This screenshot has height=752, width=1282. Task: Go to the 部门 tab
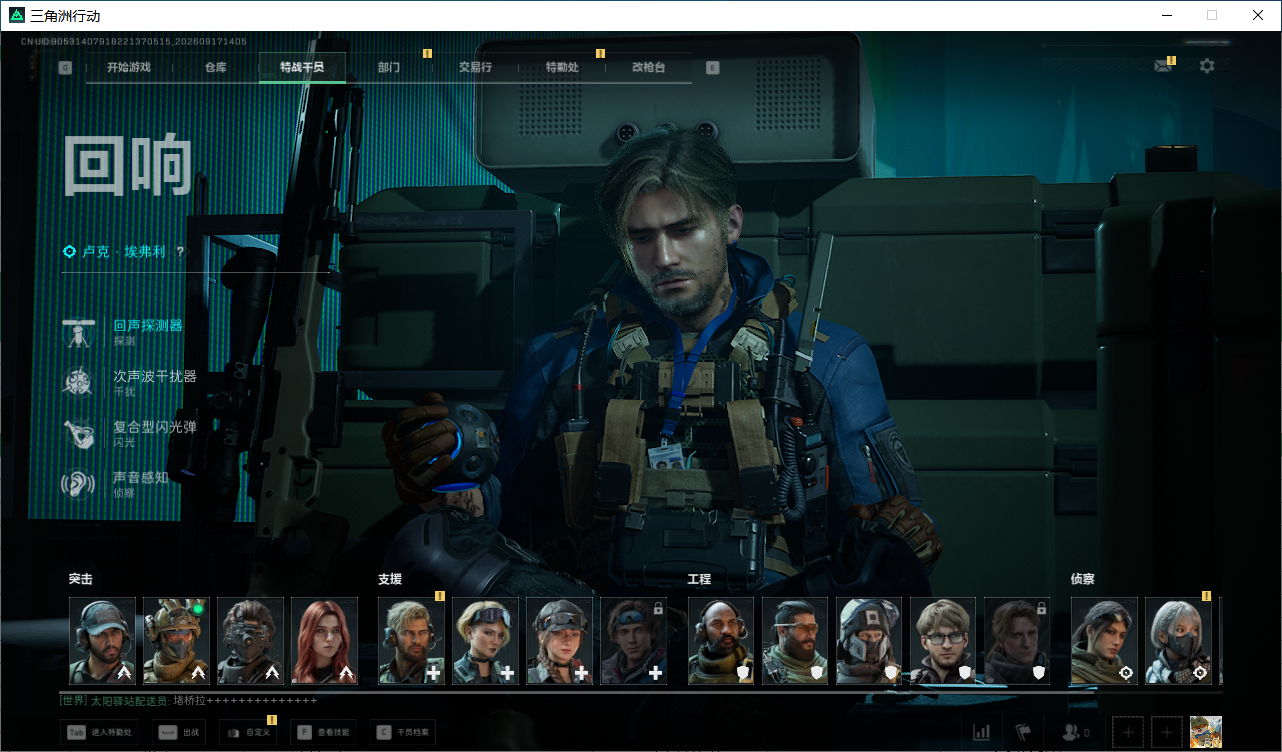(389, 68)
